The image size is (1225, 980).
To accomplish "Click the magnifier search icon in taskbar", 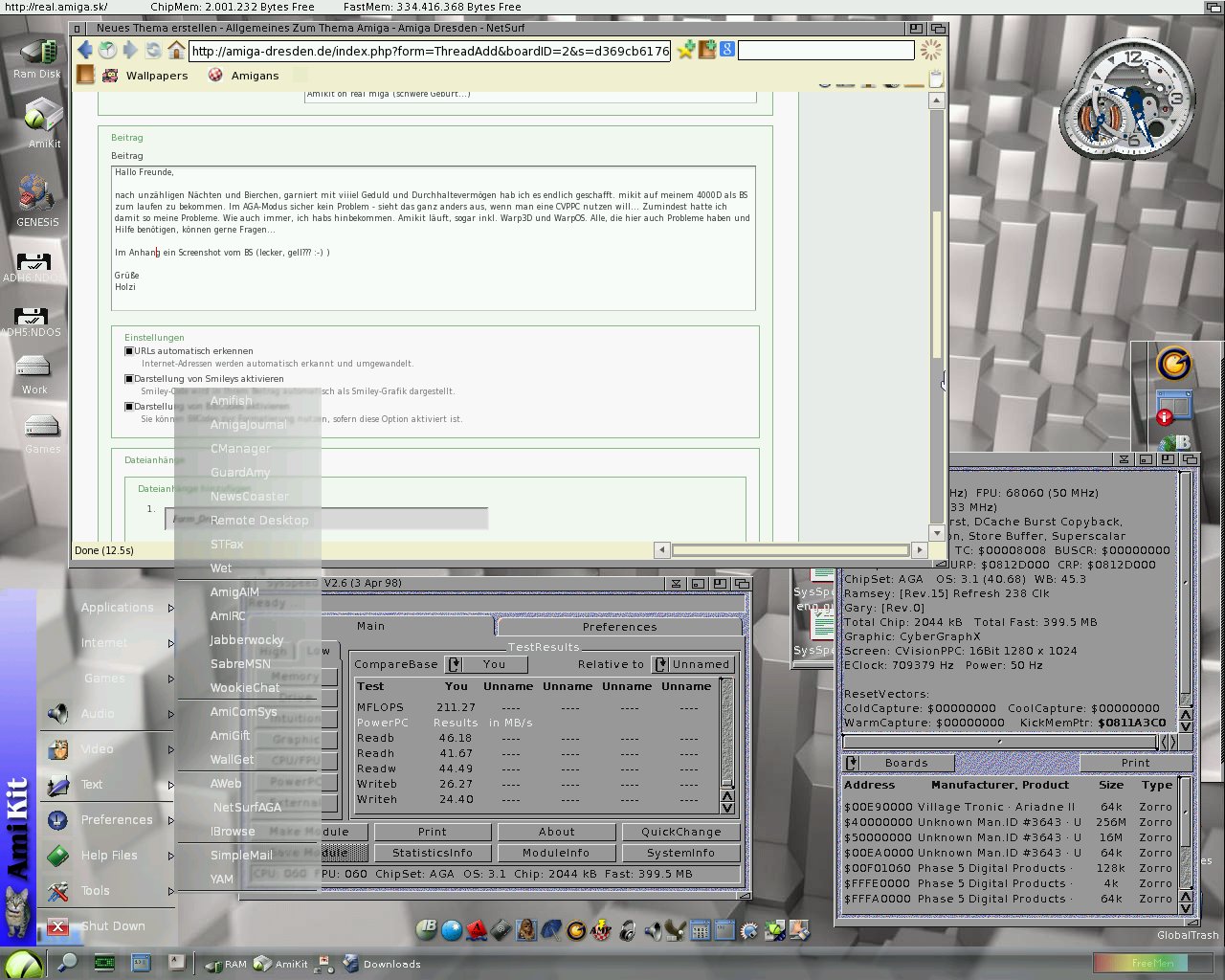I will tap(67, 963).
